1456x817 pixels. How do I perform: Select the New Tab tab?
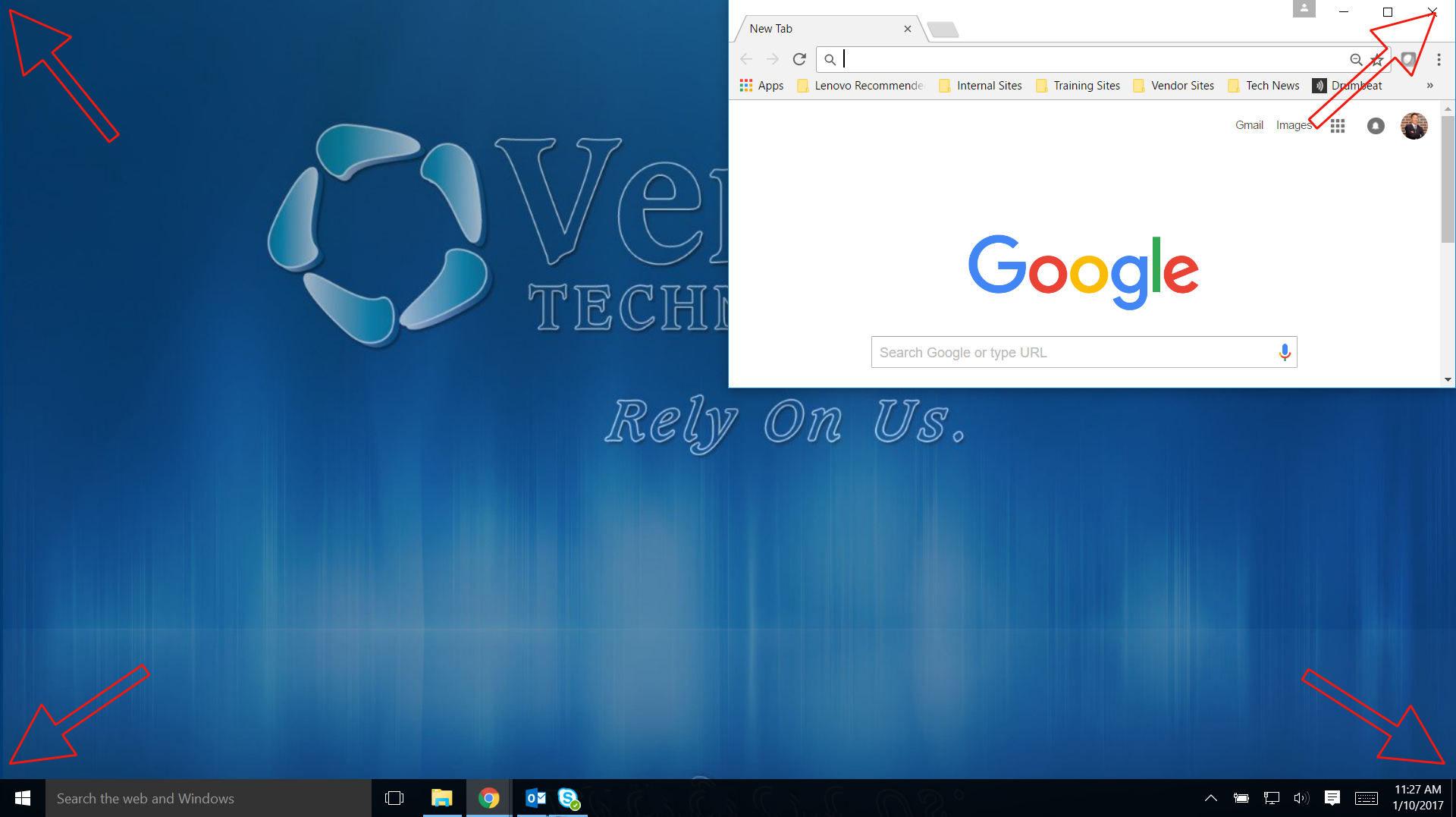pyautogui.click(x=819, y=29)
